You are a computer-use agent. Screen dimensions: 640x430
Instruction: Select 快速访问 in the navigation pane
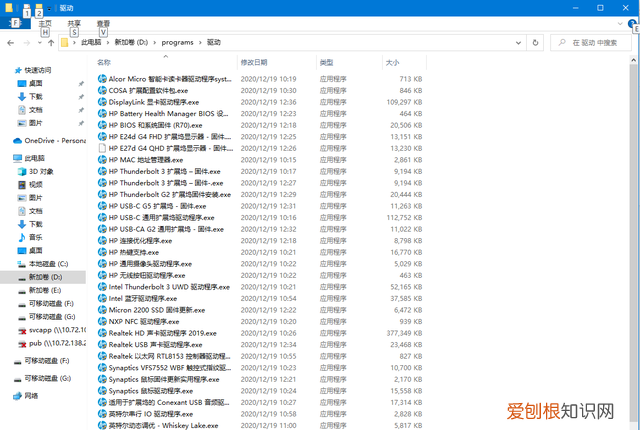(38, 70)
